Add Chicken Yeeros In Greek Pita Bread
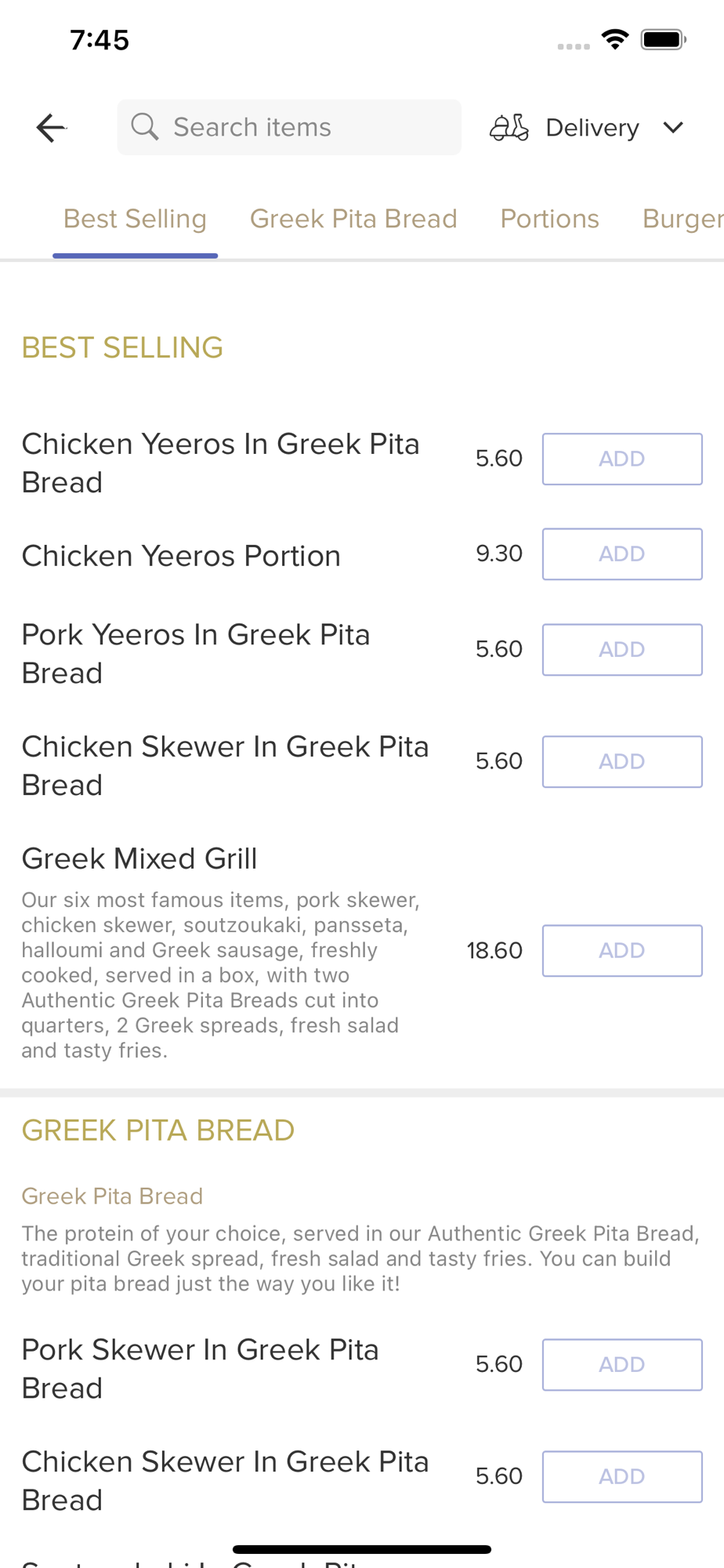This screenshot has width=724, height=1568. point(622,459)
